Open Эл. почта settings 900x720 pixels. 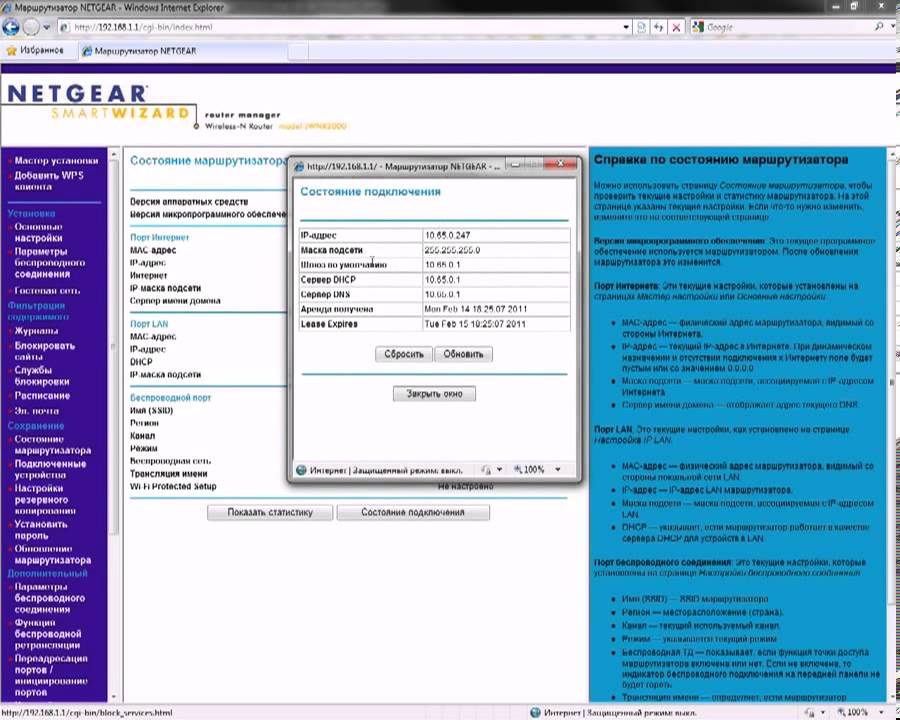click(x=37, y=411)
